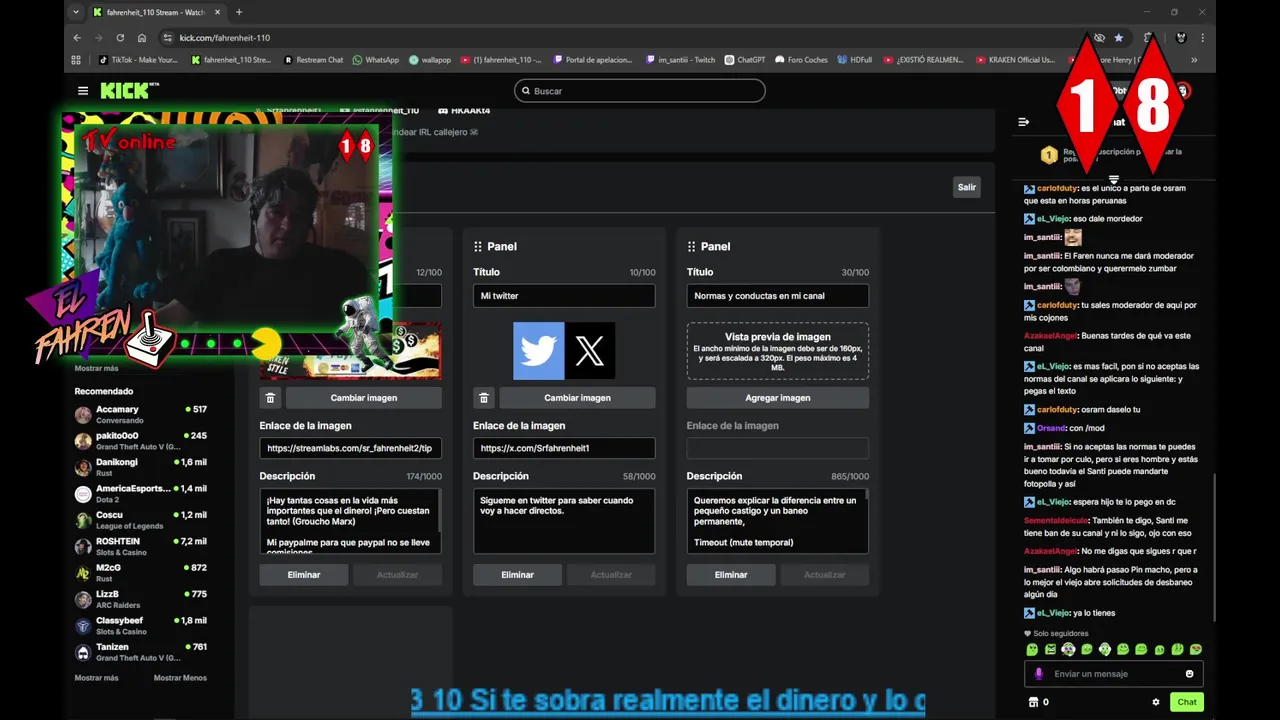The image size is (1280, 720).
Task: Click the Buscar search field
Action: 640,91
